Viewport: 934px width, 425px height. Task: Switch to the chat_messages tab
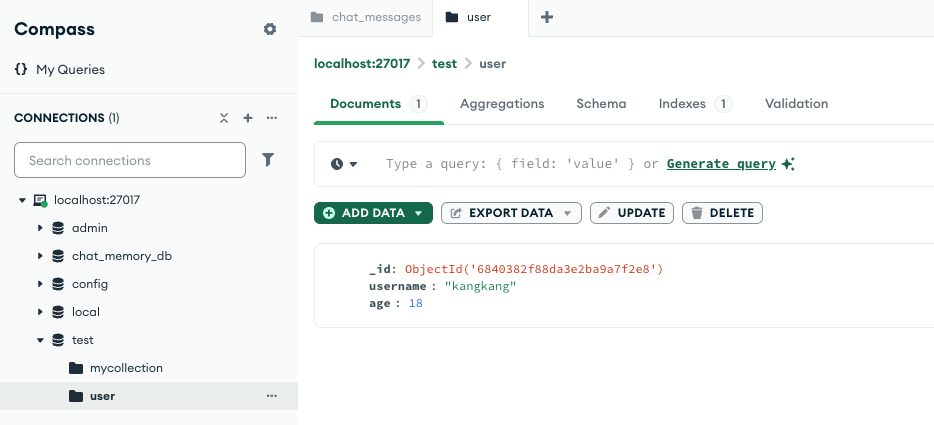point(366,17)
